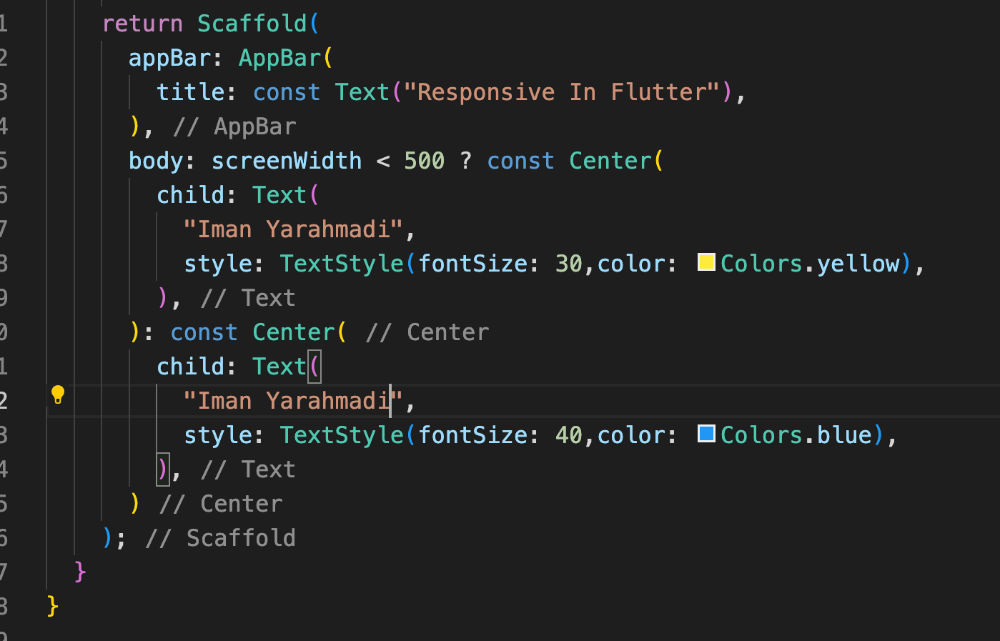Click the final yellow closing curly brace
1000x641 pixels.
tap(52, 605)
